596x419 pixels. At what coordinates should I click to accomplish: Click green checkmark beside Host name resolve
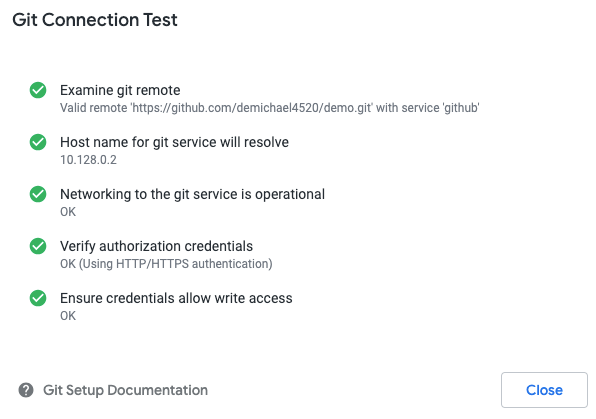pos(38,142)
